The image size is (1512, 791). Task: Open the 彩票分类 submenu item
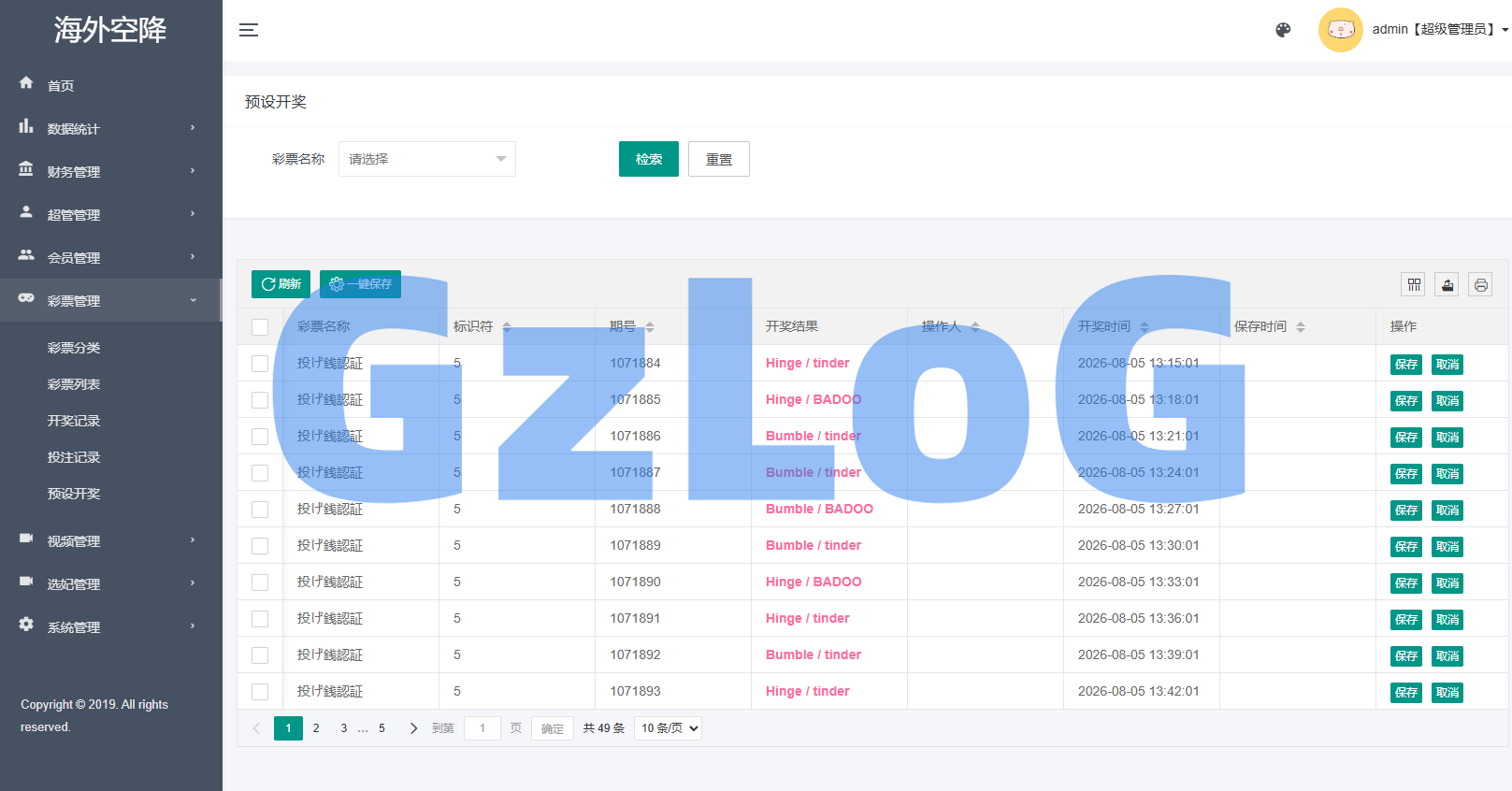(x=74, y=348)
